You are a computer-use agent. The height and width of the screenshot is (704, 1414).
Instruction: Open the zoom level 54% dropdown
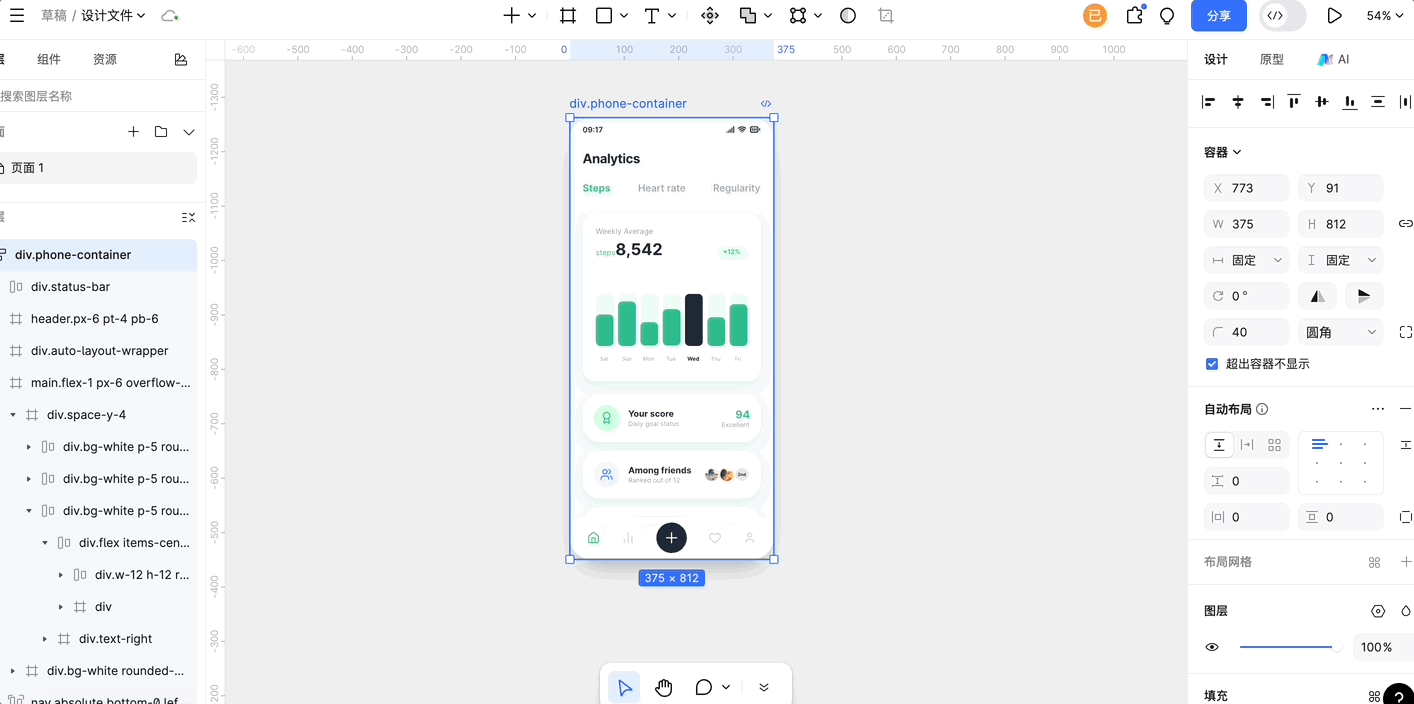[1385, 16]
